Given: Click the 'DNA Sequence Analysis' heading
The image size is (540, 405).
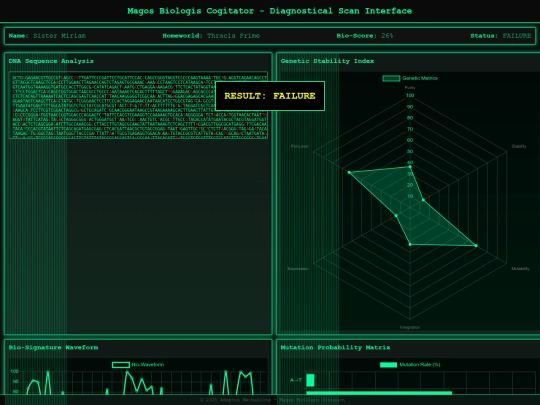Looking at the screenshot, I should point(51,61).
